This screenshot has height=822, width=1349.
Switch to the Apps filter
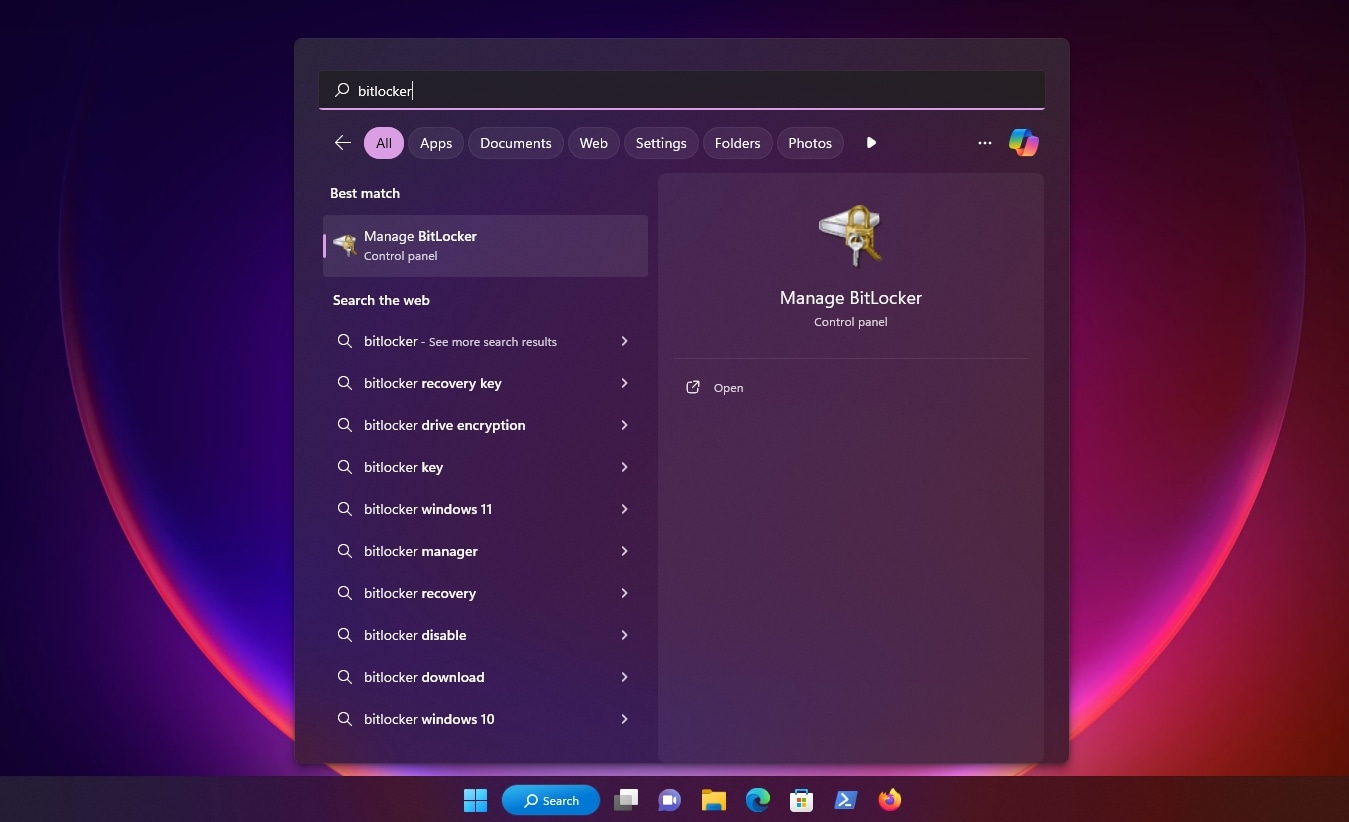[x=436, y=143]
